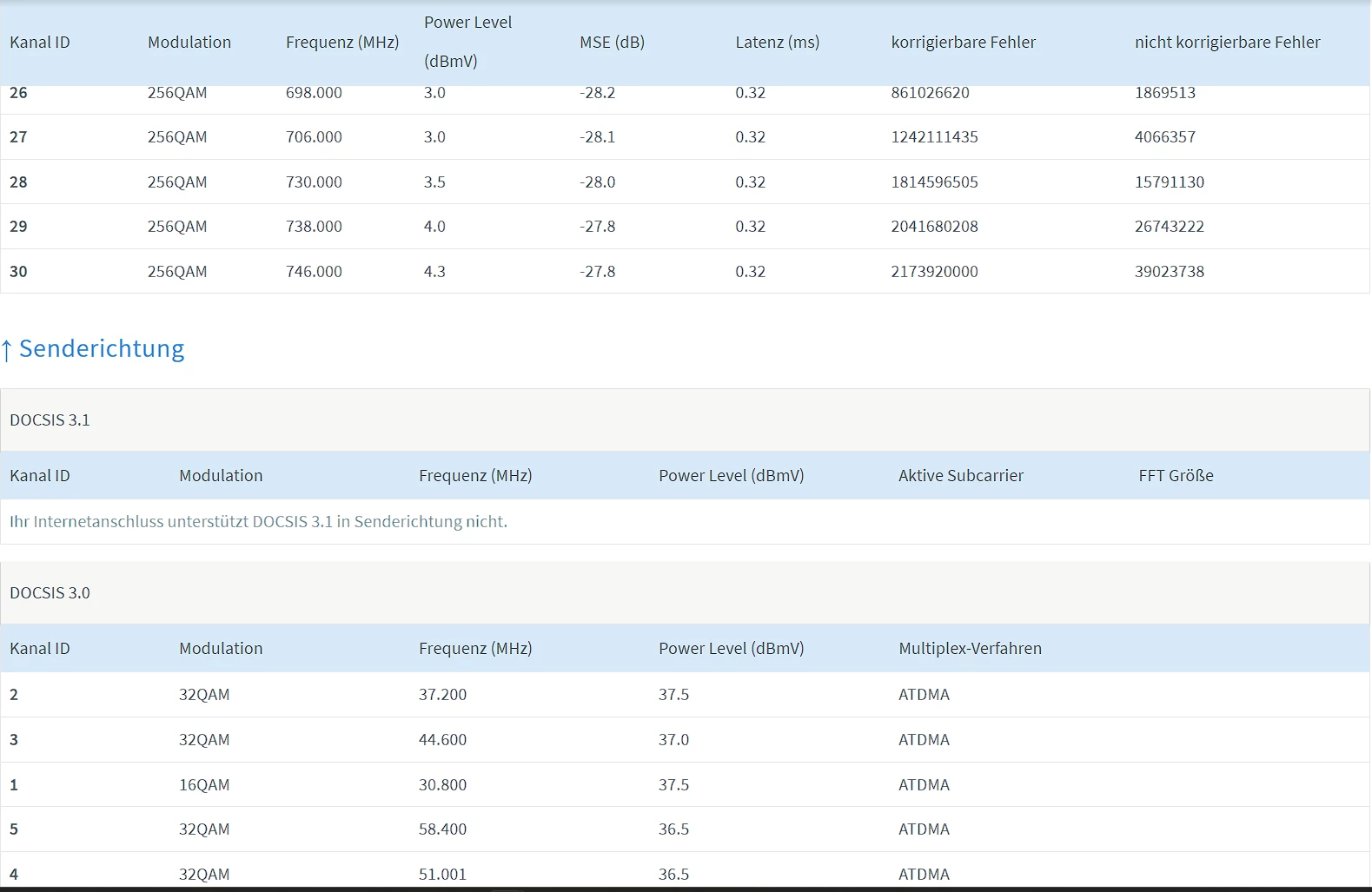Viewport: 1372px width, 892px height.
Task: Select correctable error count 1242111435
Action: 935,137
